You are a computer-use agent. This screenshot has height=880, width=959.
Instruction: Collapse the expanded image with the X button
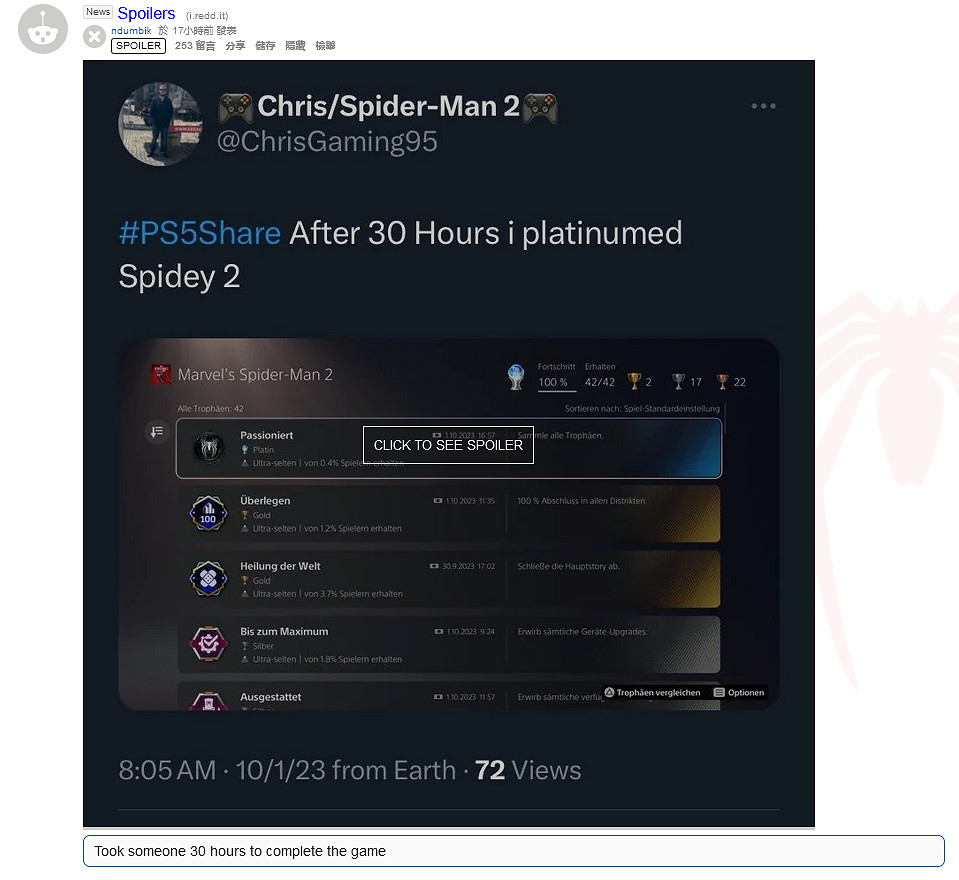pos(94,37)
